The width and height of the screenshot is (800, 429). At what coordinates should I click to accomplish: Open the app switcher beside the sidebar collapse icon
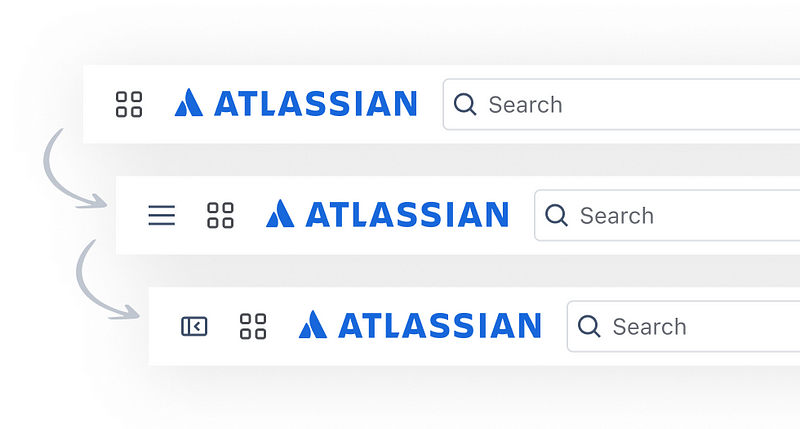point(253,326)
